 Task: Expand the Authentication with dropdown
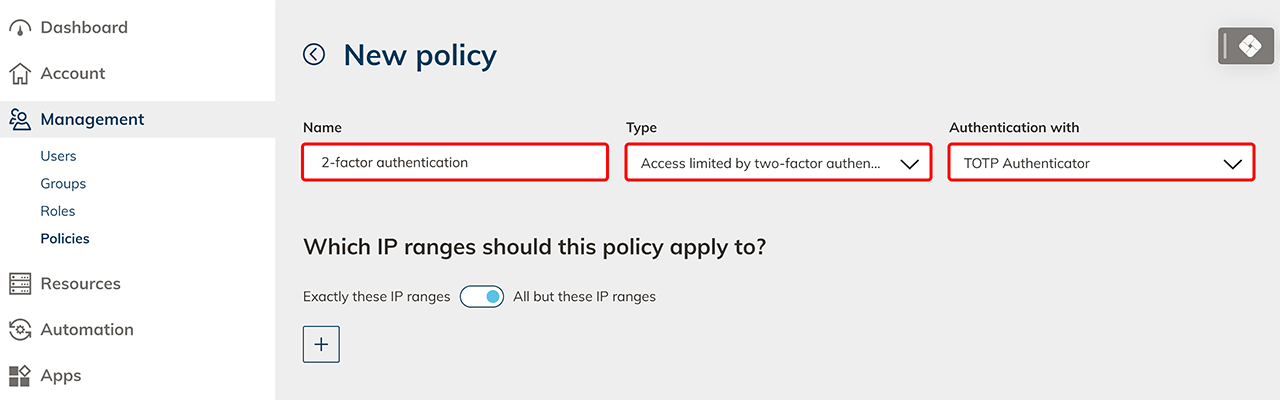coord(1101,163)
